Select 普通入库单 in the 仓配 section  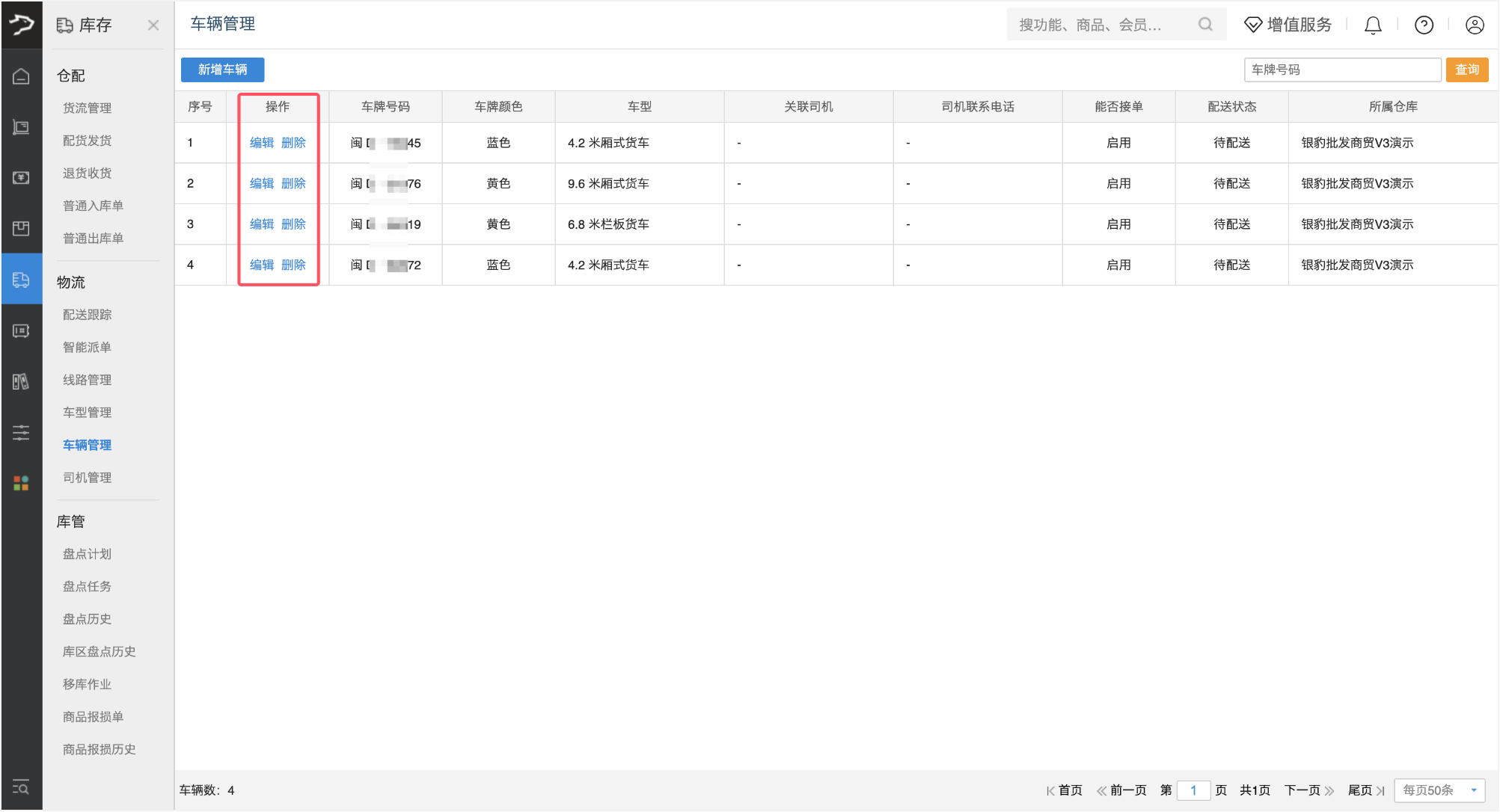point(93,205)
